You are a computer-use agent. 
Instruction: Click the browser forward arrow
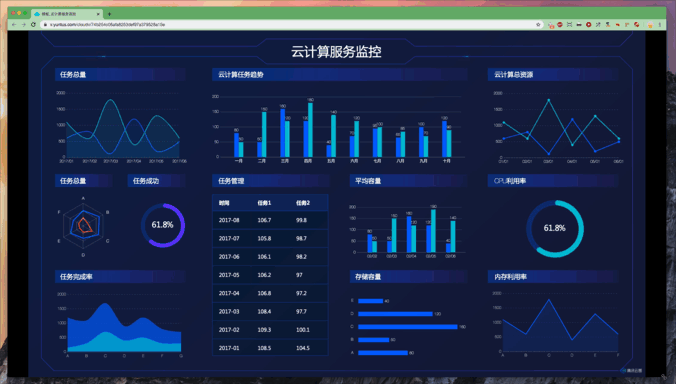tap(24, 25)
